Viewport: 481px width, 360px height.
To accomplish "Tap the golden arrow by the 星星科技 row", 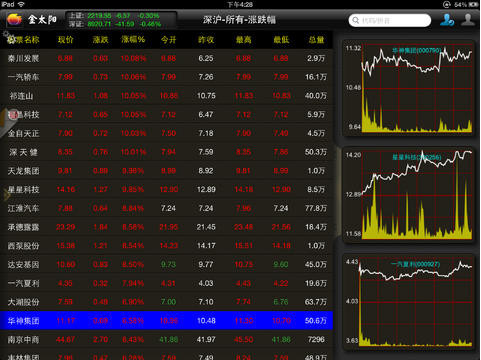I will coord(6,195).
